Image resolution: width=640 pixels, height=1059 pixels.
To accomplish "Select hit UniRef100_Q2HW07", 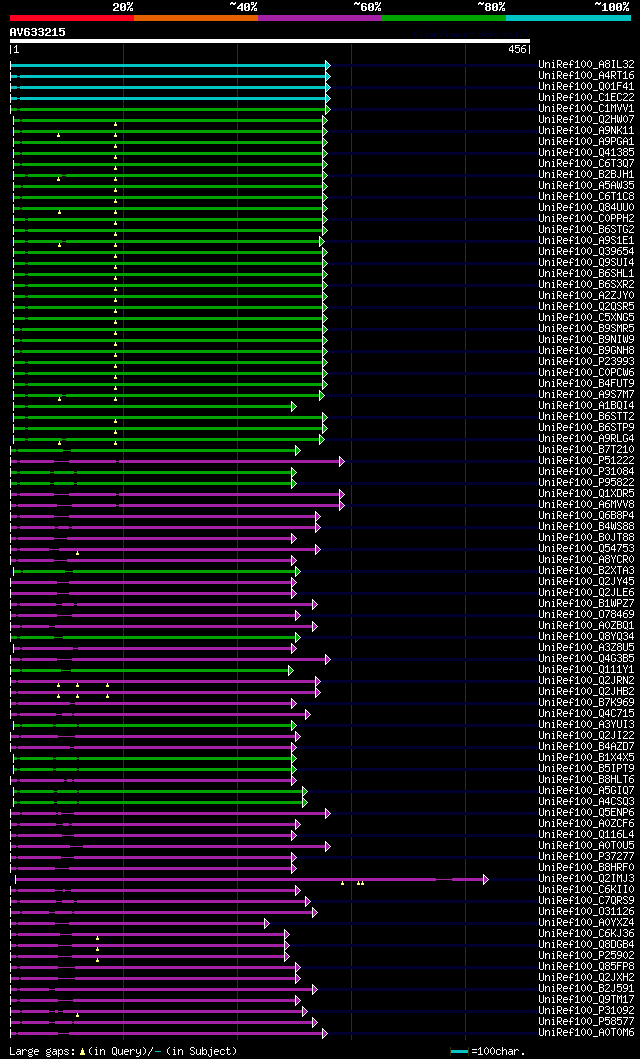I will pyautogui.click(x=586, y=120).
